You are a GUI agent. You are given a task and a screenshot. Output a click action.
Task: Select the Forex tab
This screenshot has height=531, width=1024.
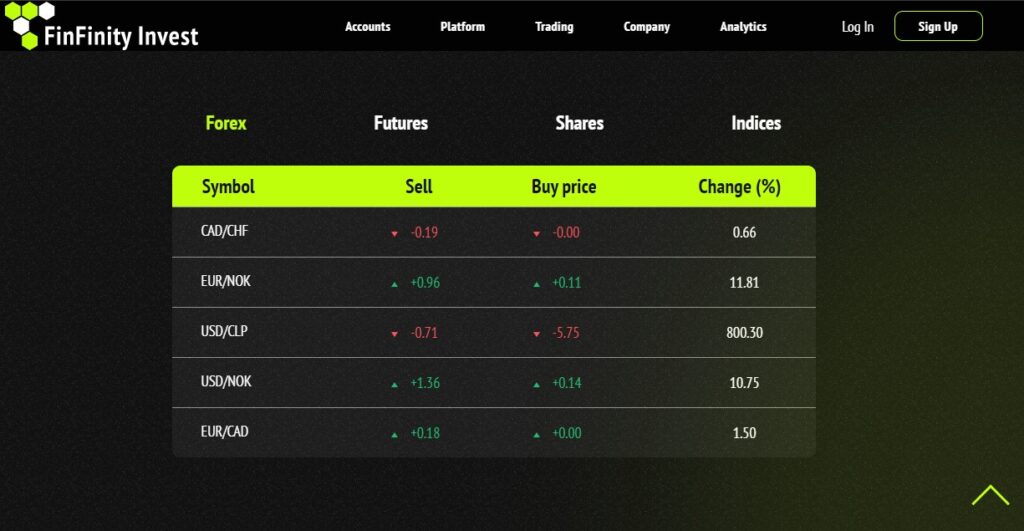[226, 123]
